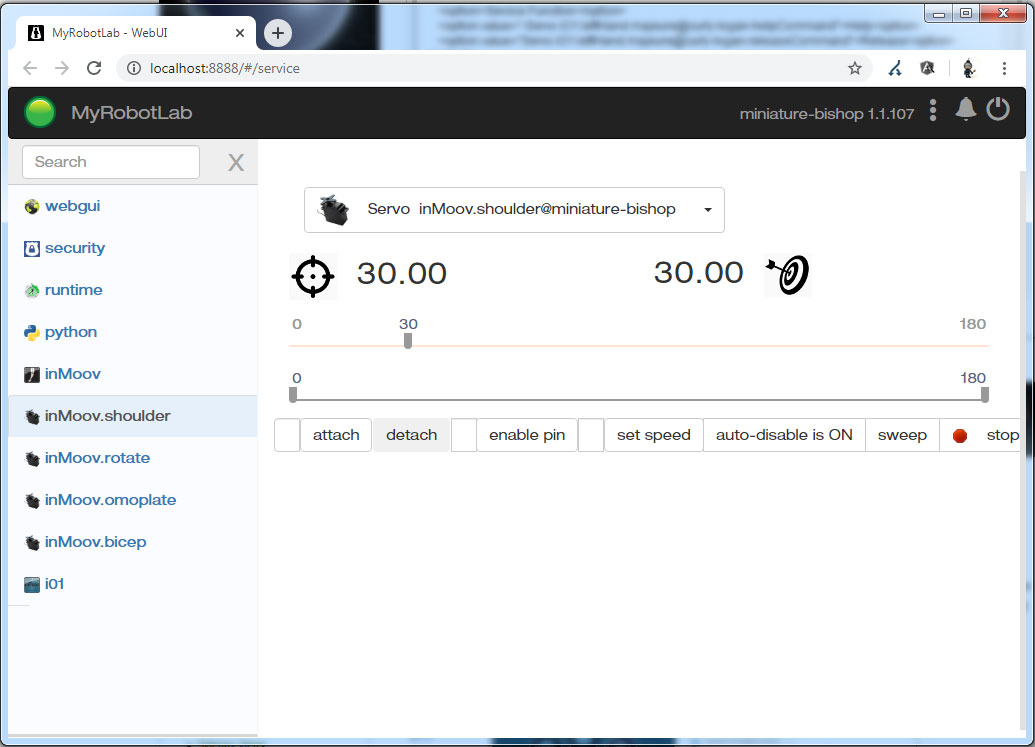The image size is (1035, 747).
Task: Click the python logo icon
Action: [32, 333]
